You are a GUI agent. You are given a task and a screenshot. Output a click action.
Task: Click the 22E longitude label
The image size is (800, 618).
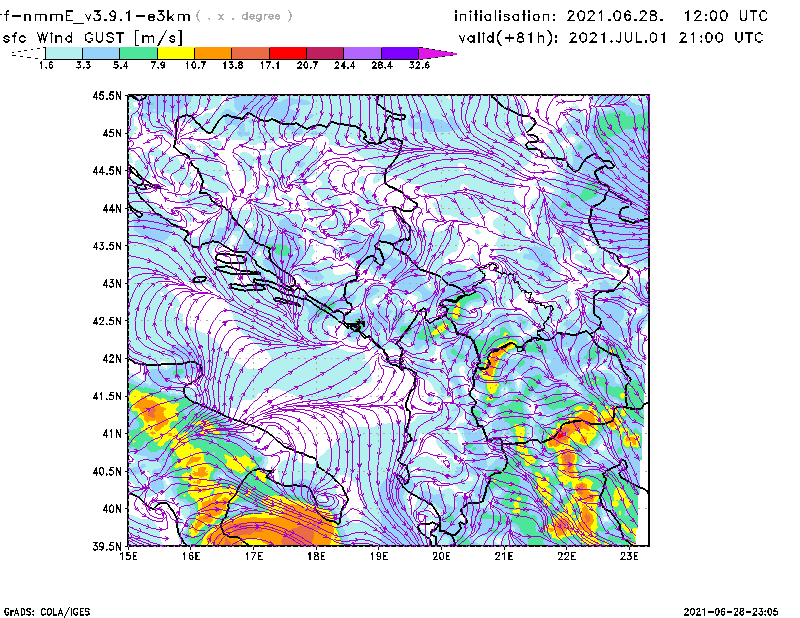[x=567, y=556]
